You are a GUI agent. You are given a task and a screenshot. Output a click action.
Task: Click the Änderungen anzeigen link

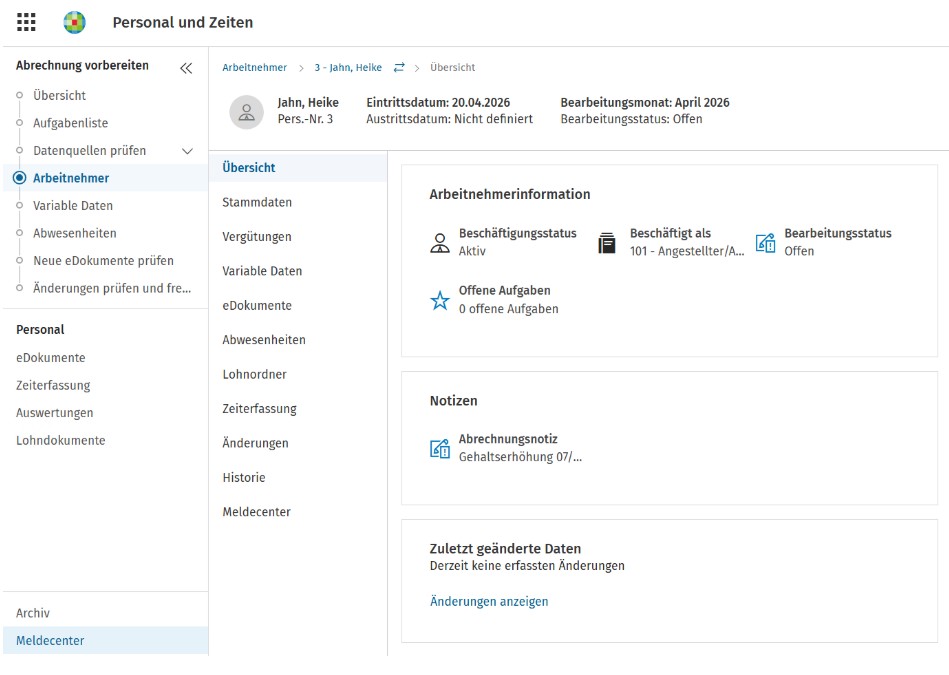[x=489, y=602]
